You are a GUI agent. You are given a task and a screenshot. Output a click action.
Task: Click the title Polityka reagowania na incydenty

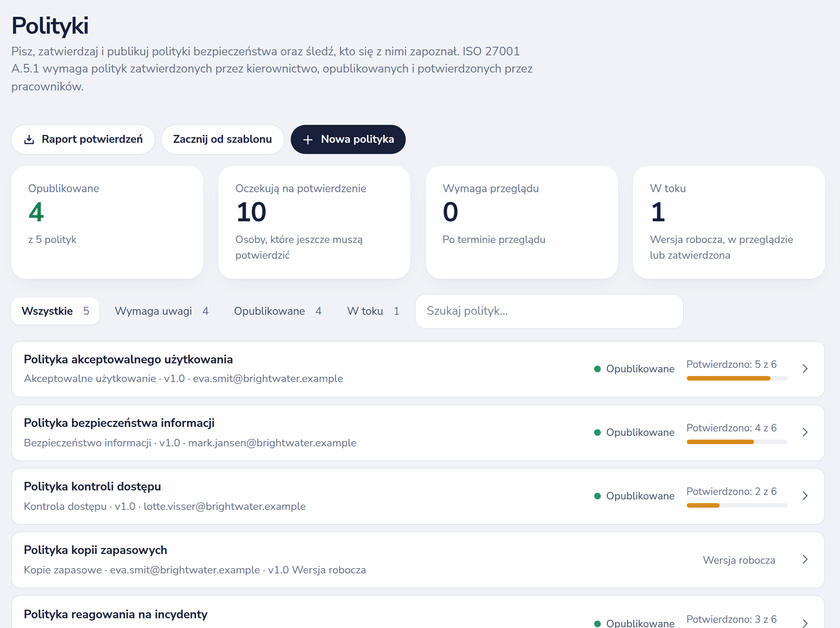115,614
